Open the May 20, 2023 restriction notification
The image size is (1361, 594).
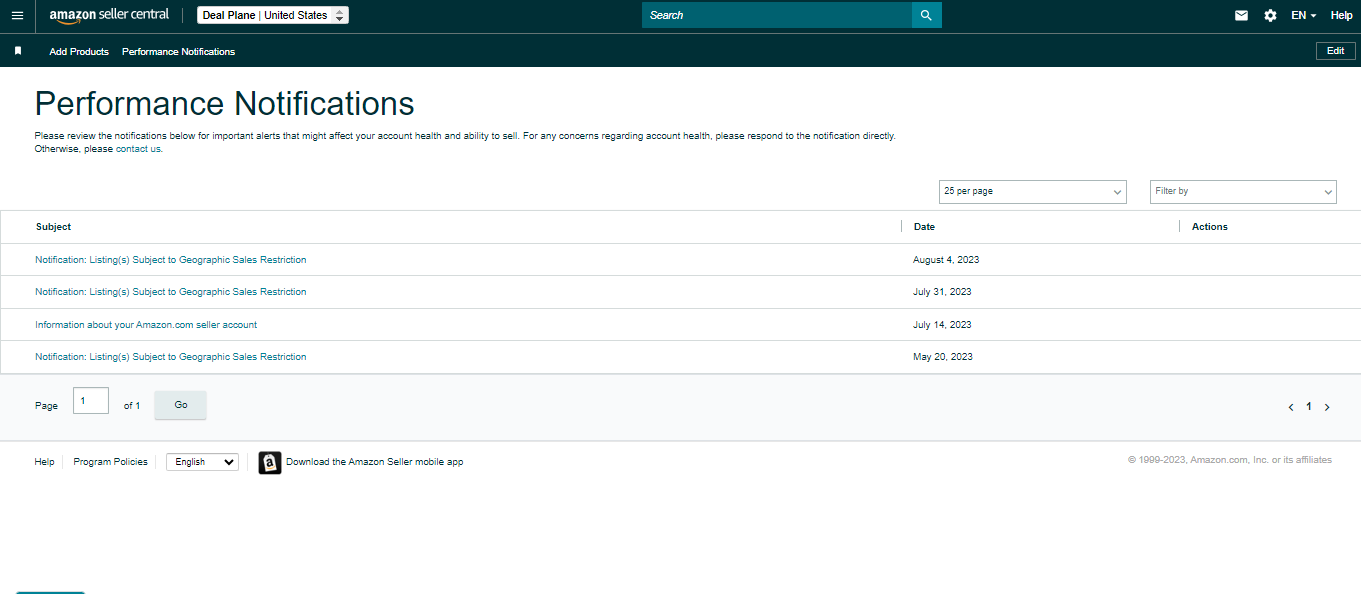click(x=171, y=357)
